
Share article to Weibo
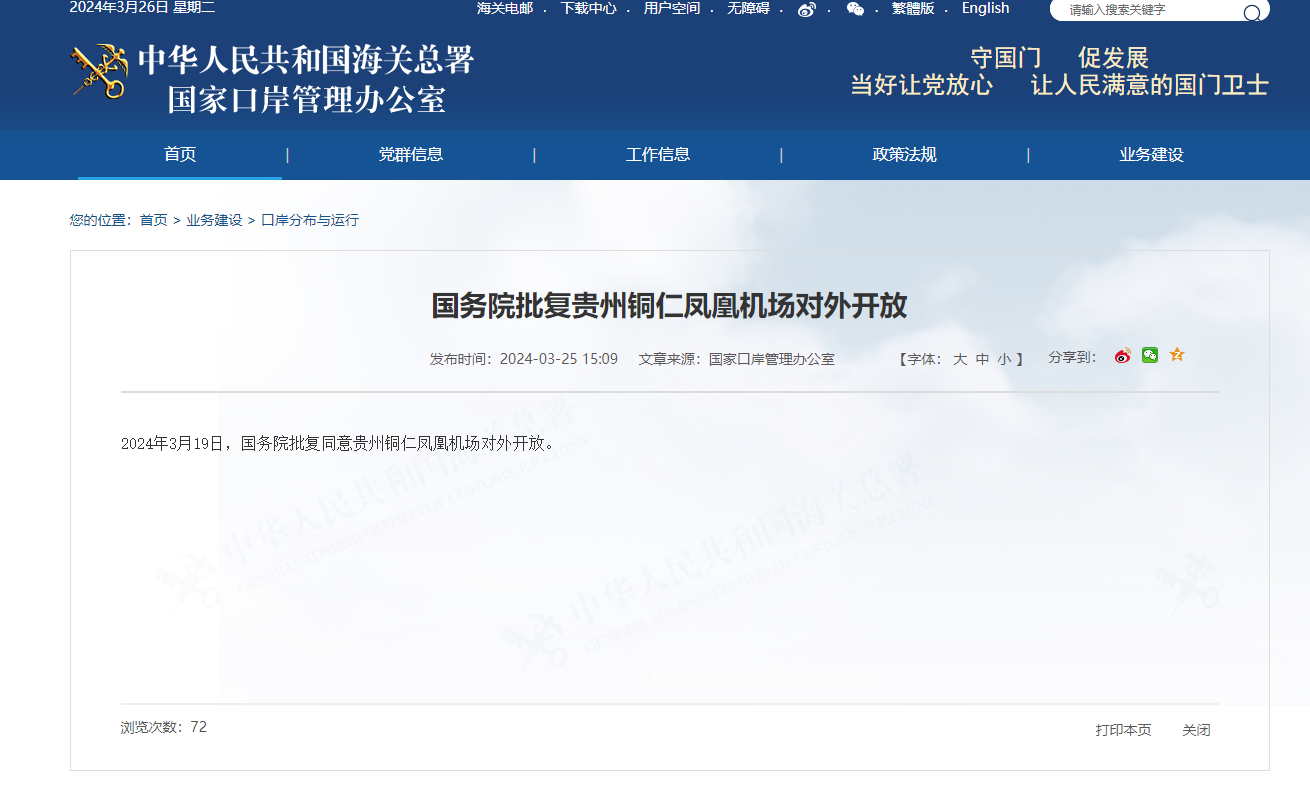(x=1123, y=356)
